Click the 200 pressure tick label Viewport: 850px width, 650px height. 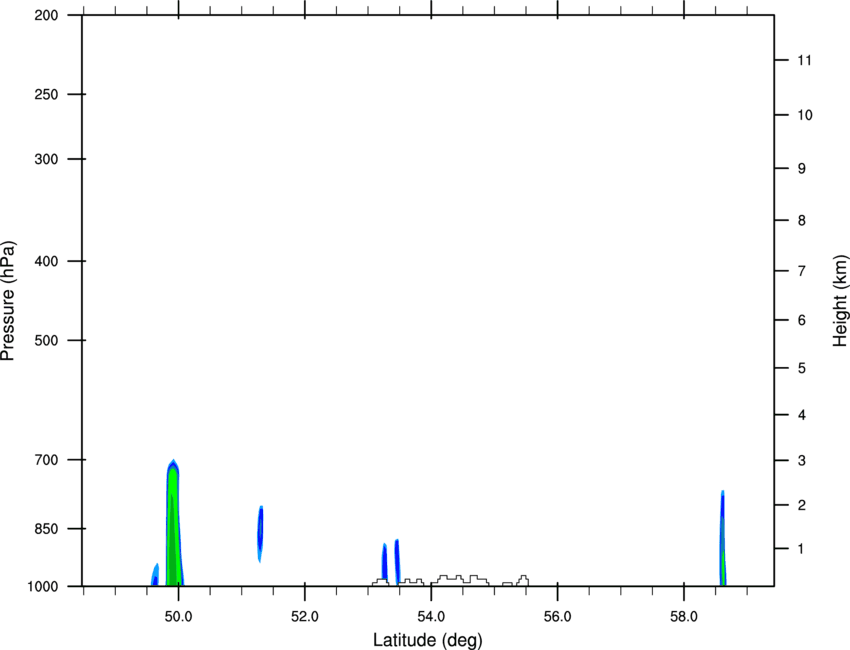[x=47, y=15]
